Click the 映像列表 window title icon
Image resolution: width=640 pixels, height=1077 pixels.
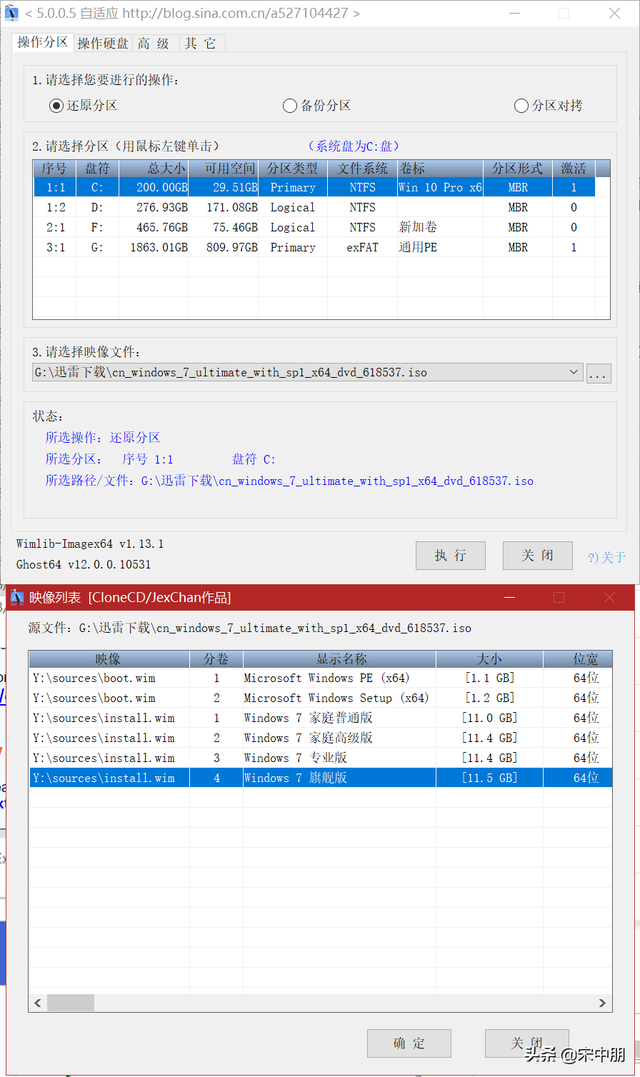pyautogui.click(x=17, y=598)
